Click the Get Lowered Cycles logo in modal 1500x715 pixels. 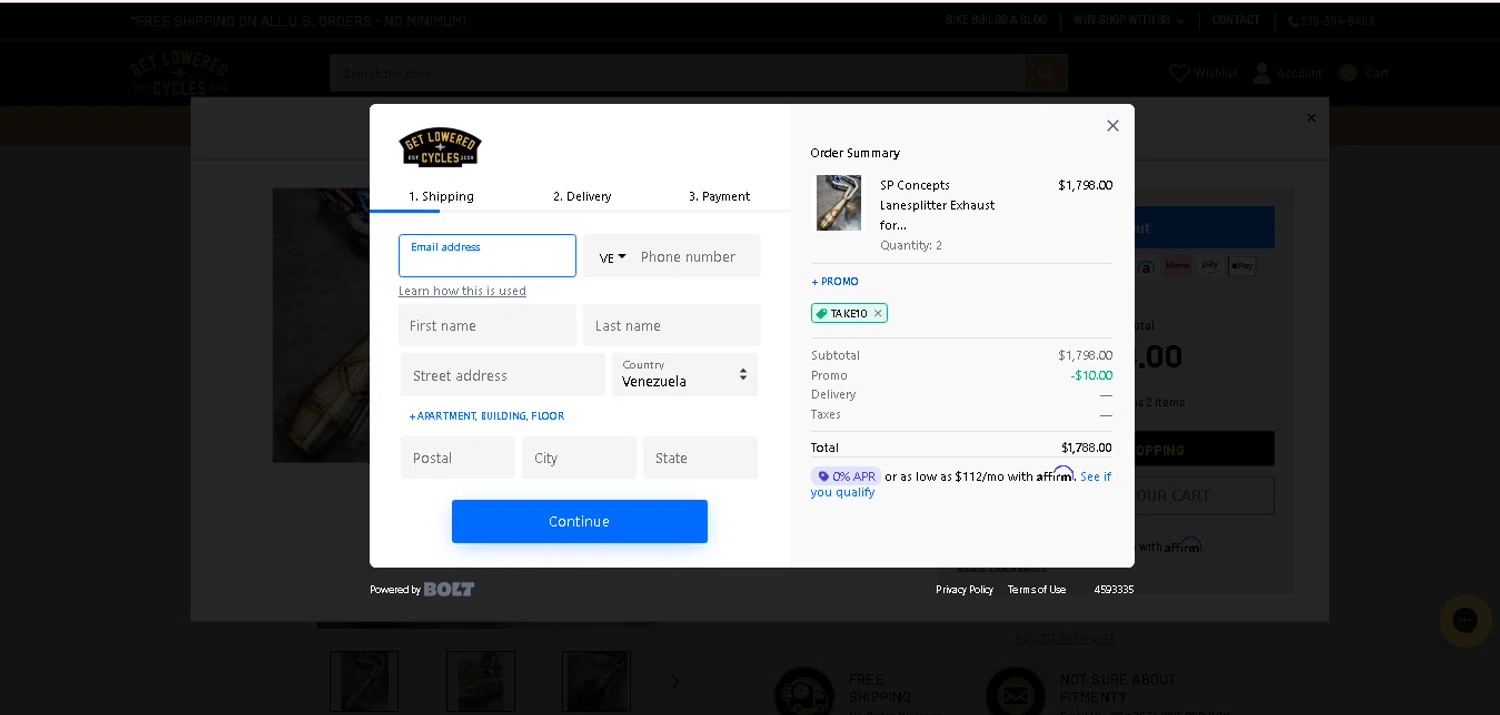(440, 147)
